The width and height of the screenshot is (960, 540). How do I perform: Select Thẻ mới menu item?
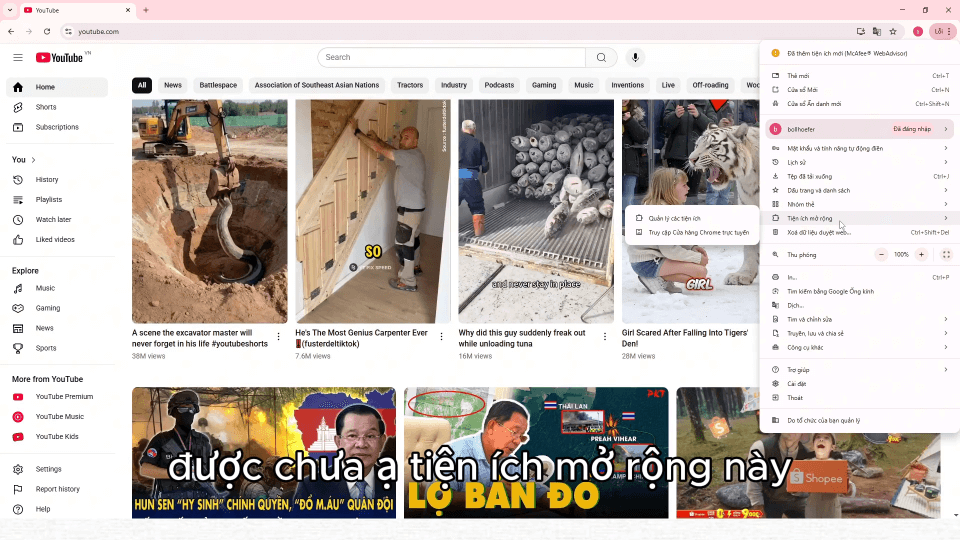click(860, 76)
